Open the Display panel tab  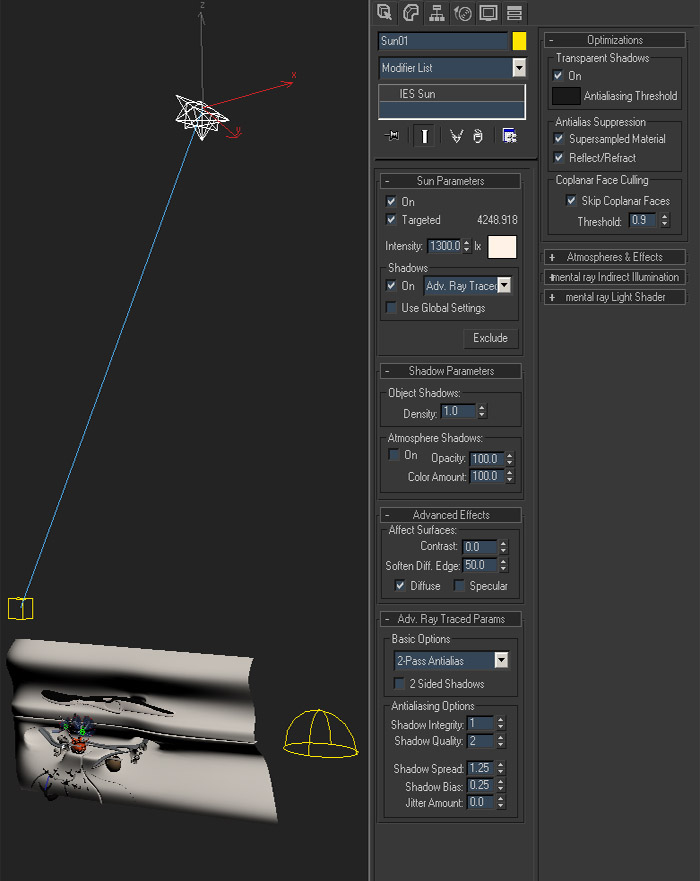[x=488, y=13]
